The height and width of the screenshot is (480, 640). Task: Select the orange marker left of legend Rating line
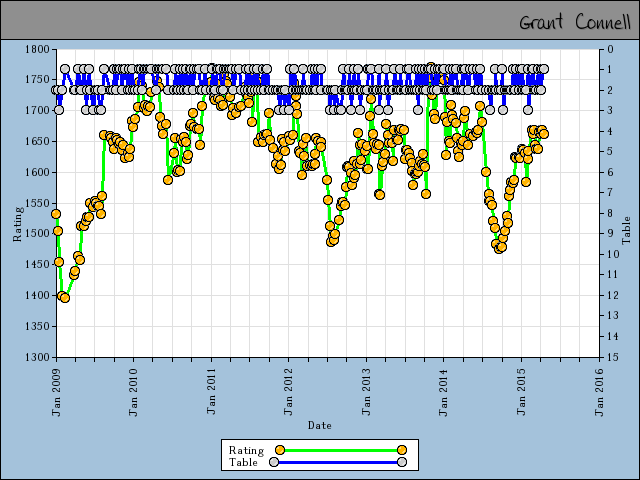(280, 450)
